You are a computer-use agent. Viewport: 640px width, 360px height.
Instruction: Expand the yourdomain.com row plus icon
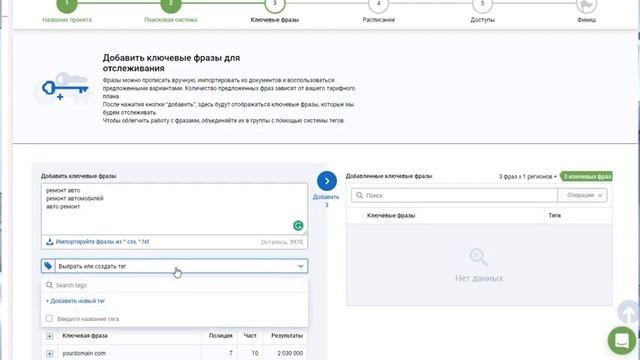click(49, 353)
